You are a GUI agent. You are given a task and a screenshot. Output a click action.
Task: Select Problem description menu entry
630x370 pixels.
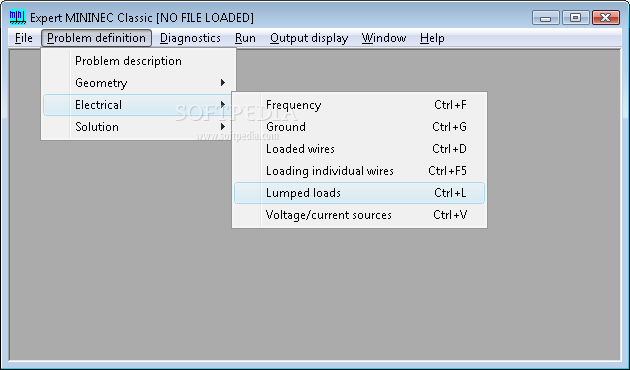click(139, 61)
